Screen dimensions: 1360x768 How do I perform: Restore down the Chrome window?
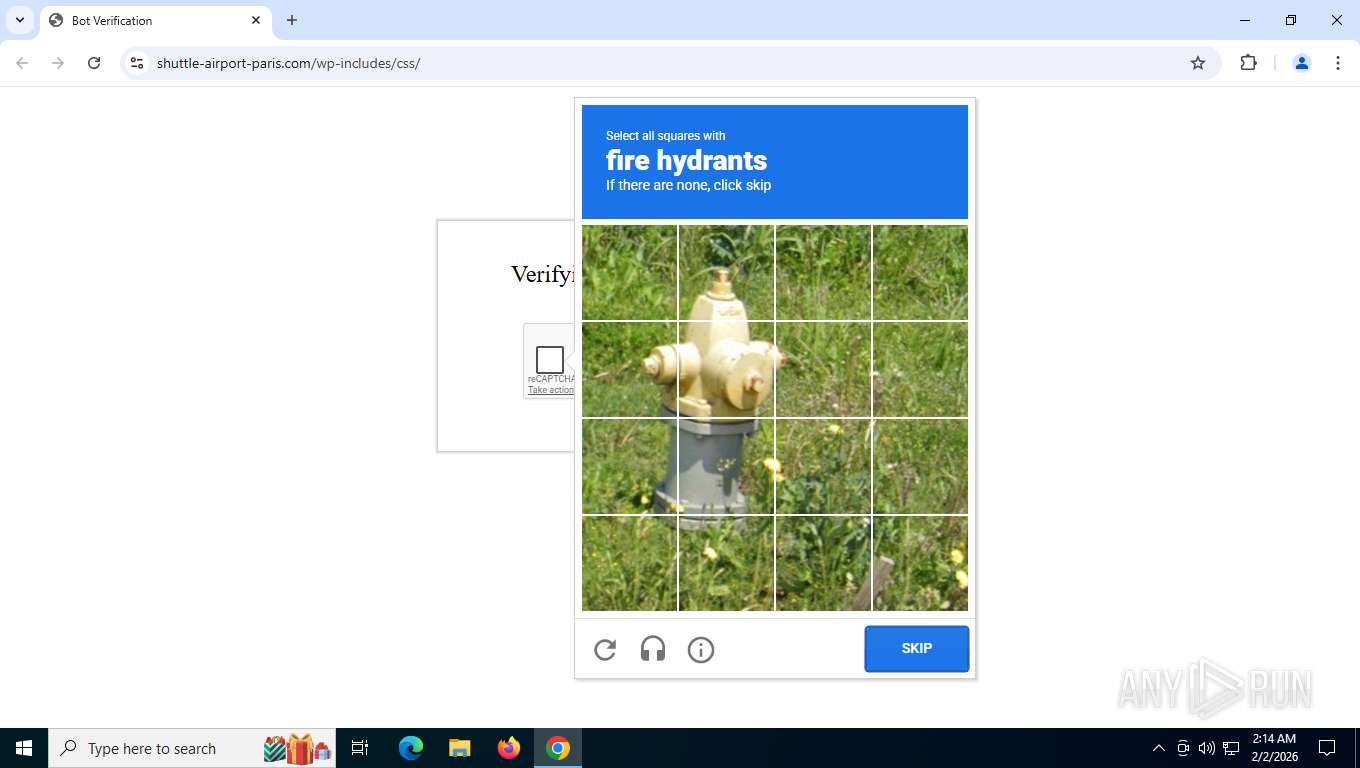1291,20
